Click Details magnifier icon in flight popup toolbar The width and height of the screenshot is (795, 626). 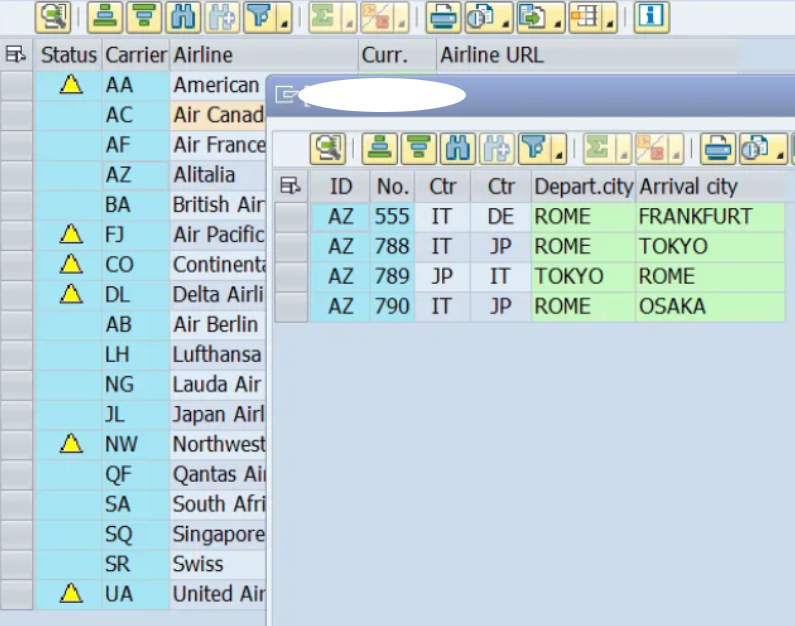[328, 149]
